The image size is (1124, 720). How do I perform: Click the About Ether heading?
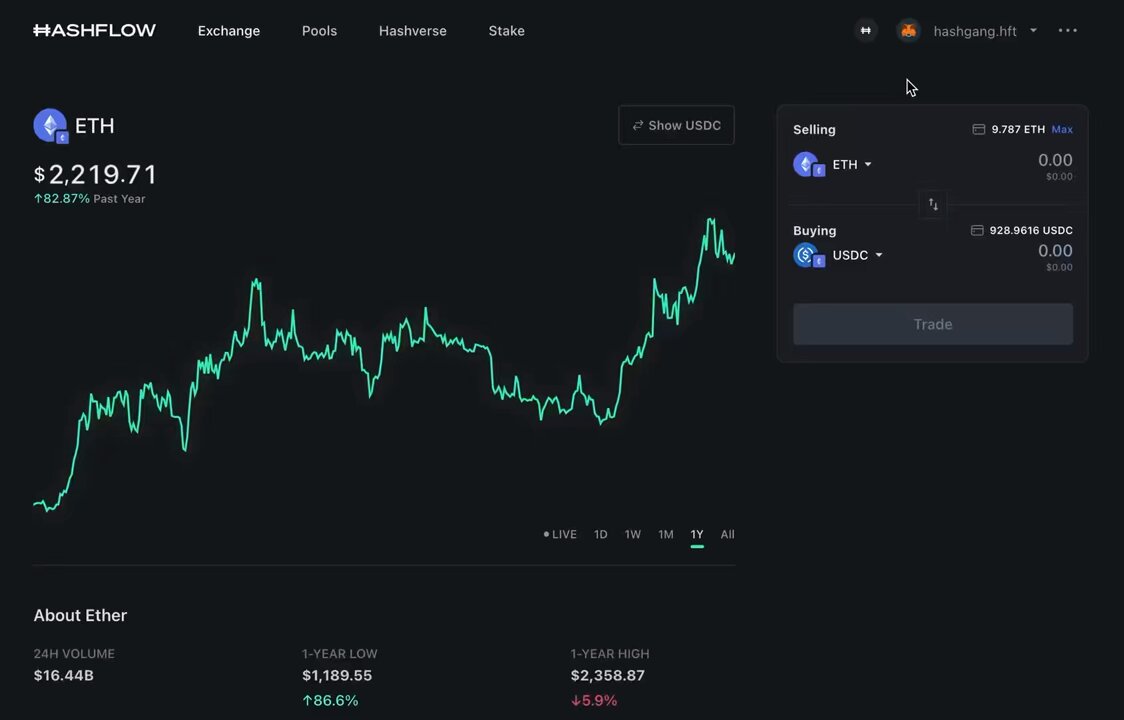pyautogui.click(x=80, y=615)
